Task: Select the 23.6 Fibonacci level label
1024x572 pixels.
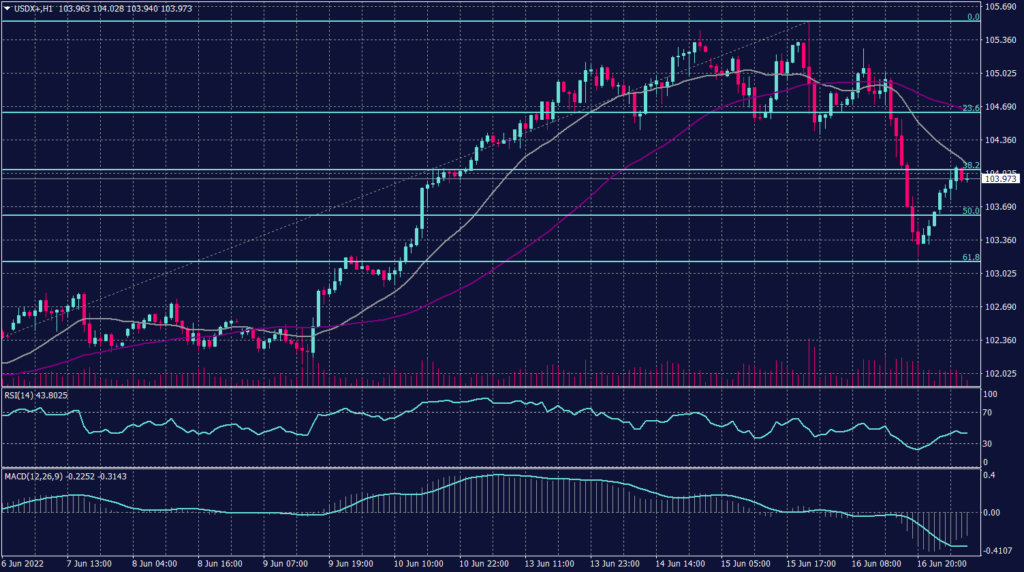Action: [969, 108]
